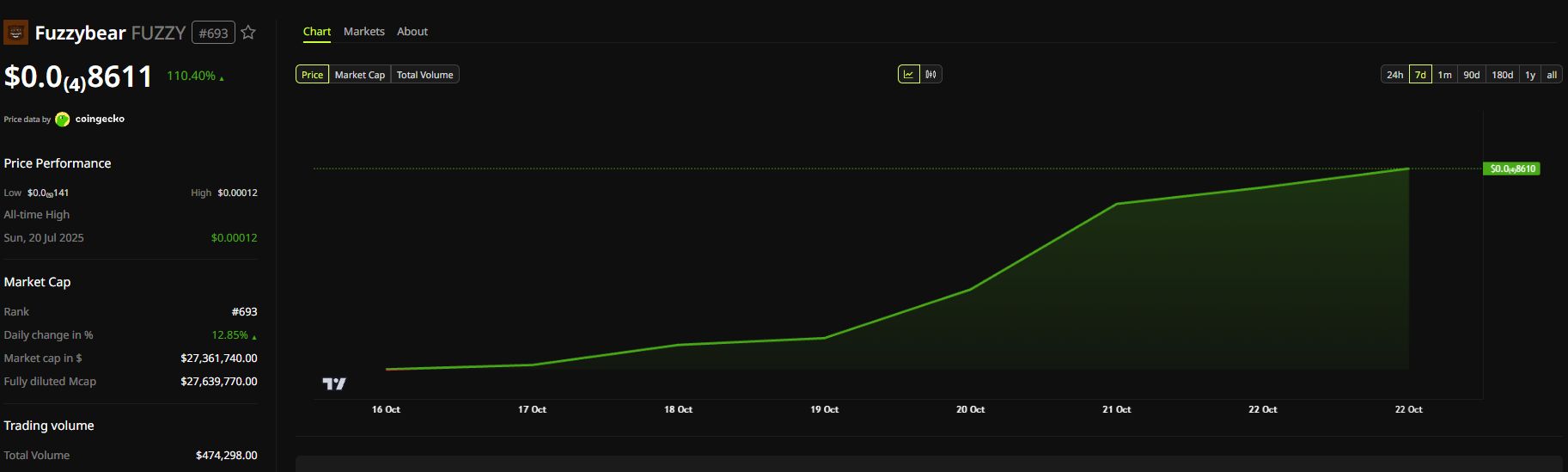Open the Chart tab
The height and width of the screenshot is (472, 1568).
[x=317, y=31]
